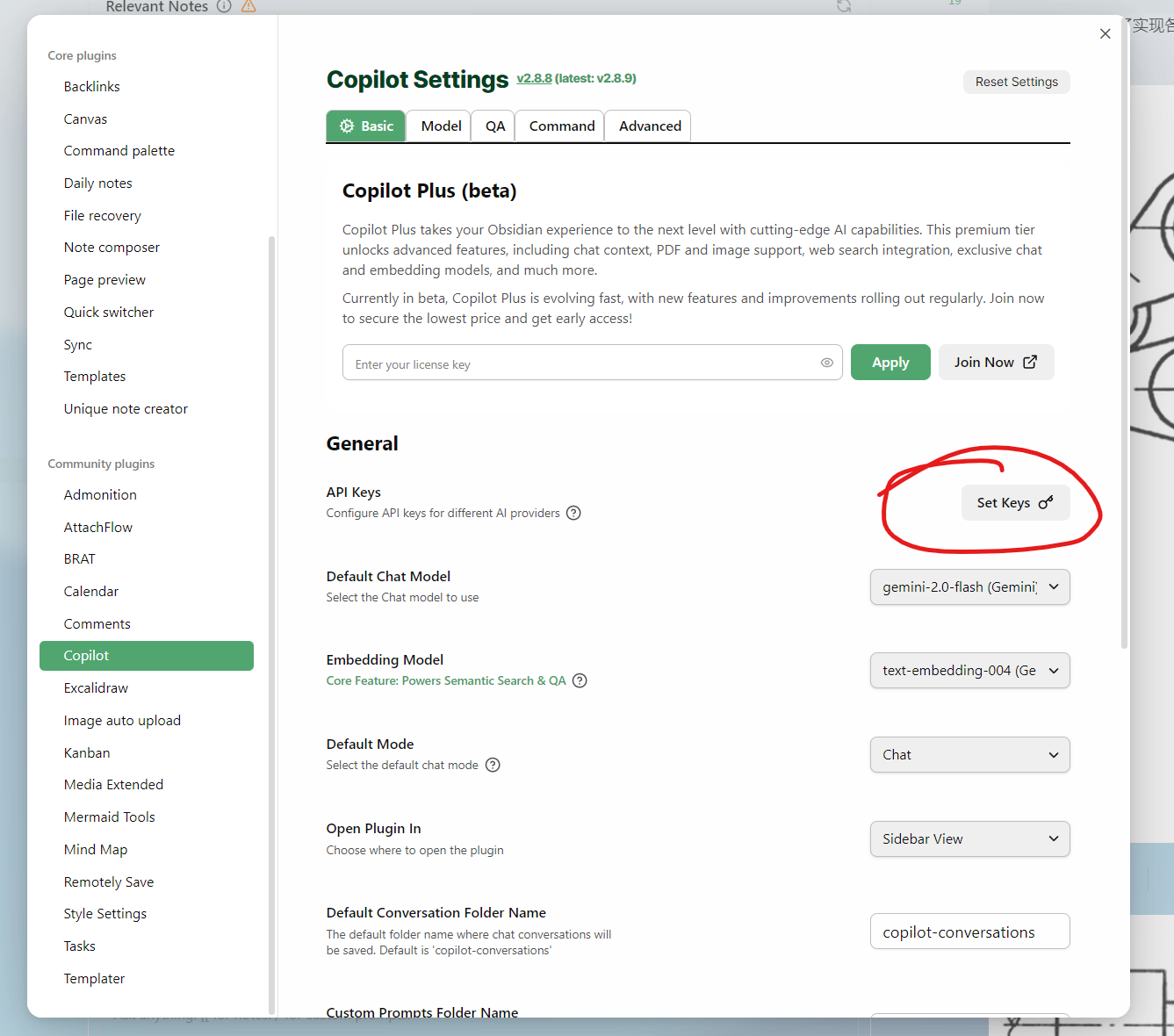The image size is (1174, 1036).
Task: Toggle license key visibility eye icon
Action: 826,363
